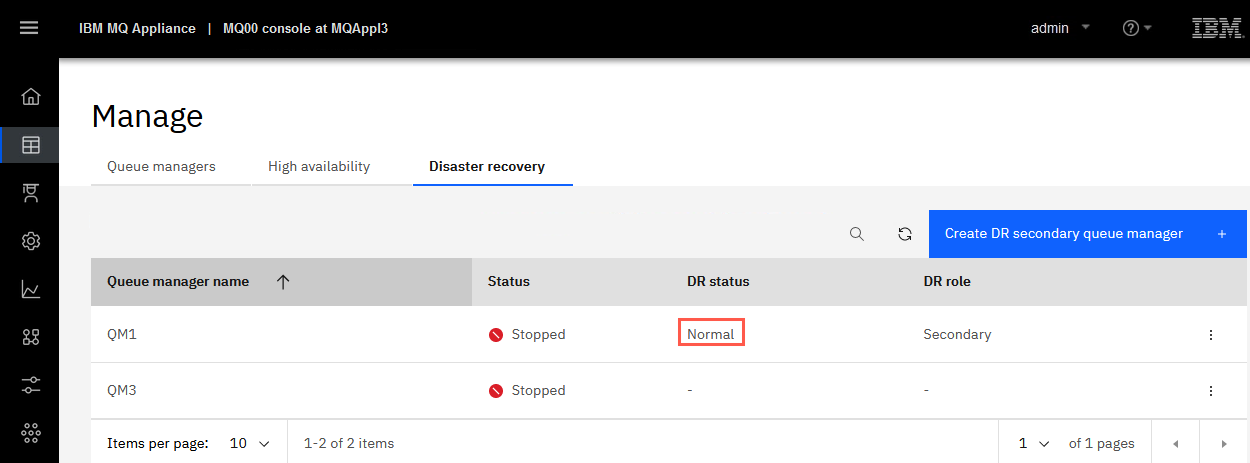Viewport: 1250px width, 463px height.
Task: Go to the Home sidebar icon
Action: pyautogui.click(x=30, y=97)
